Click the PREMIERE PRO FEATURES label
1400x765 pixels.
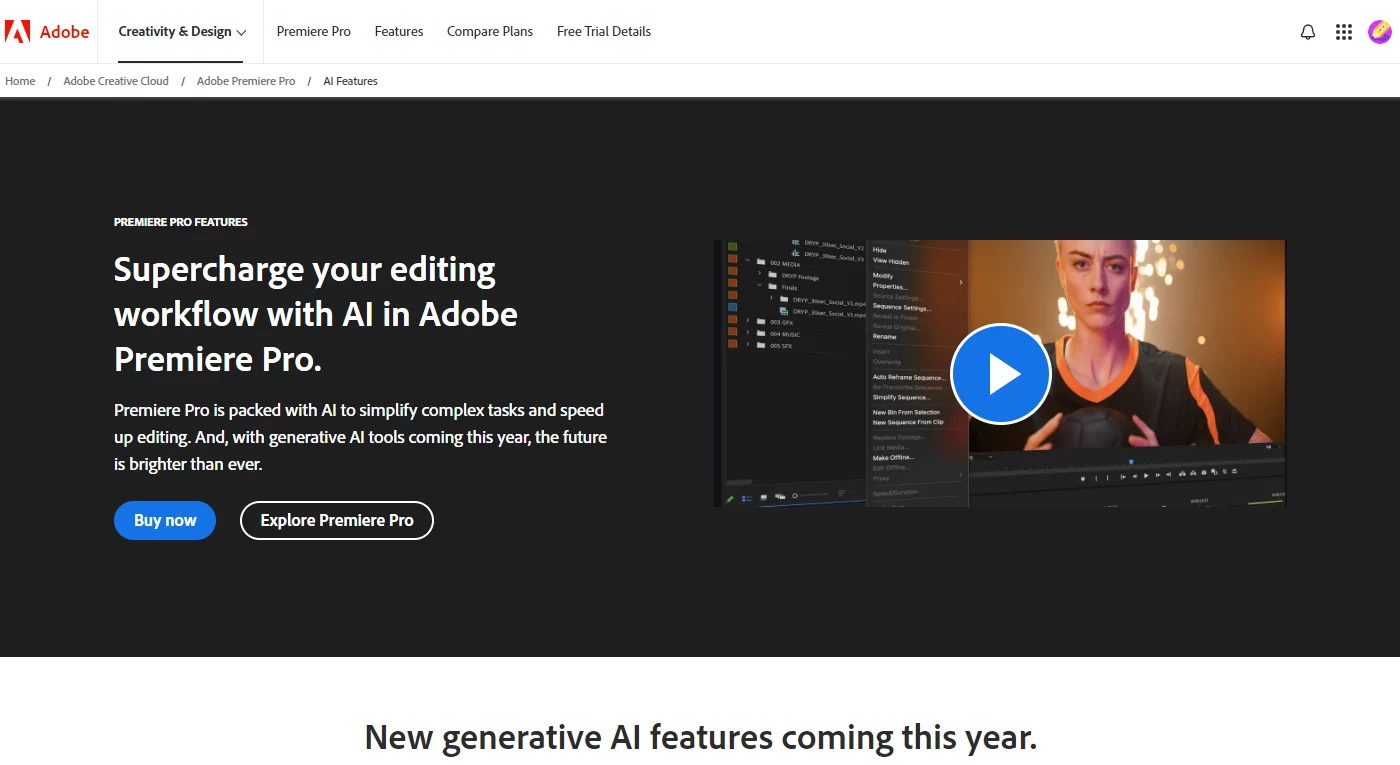click(x=181, y=222)
